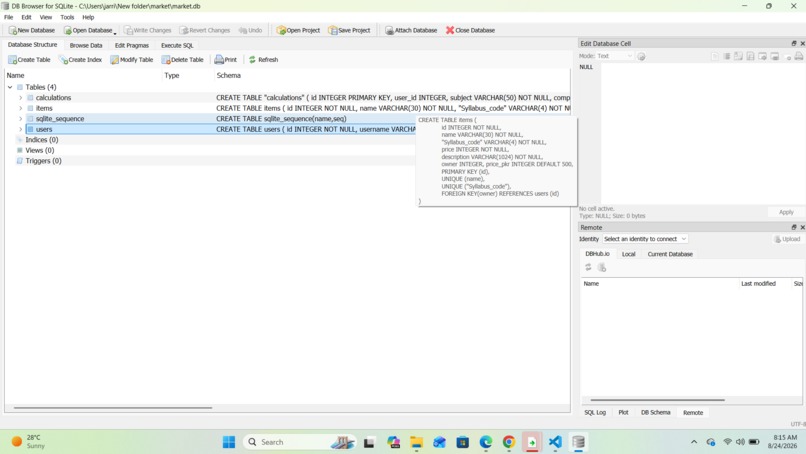Click the Type column header
This screenshot has height=454, width=806.
(188, 75)
